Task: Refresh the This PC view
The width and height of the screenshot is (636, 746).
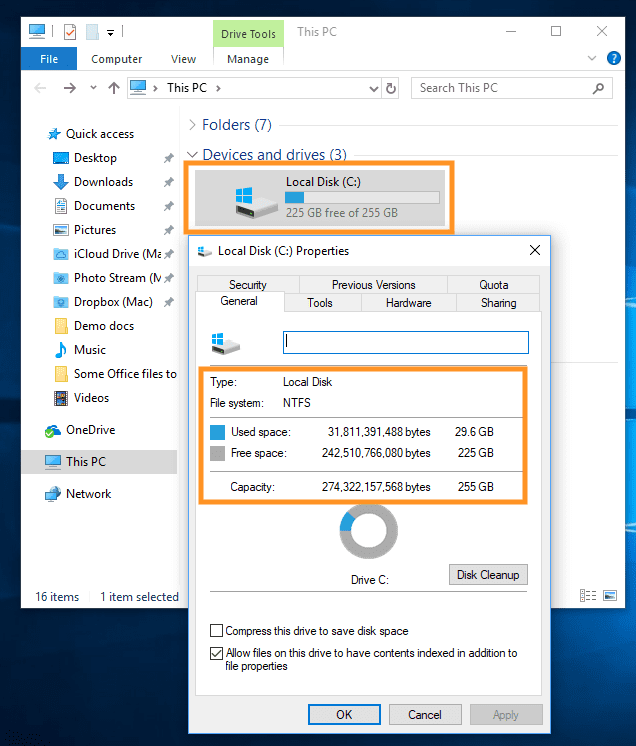Action: pos(391,88)
